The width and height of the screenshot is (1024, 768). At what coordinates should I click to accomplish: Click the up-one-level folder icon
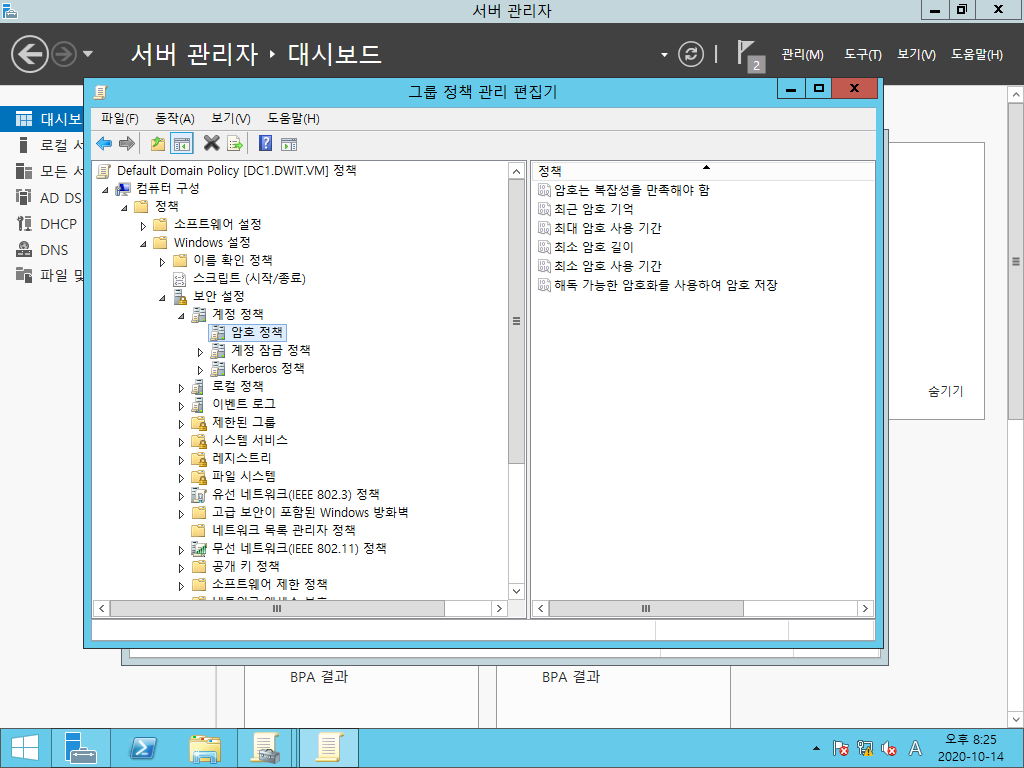click(157, 144)
